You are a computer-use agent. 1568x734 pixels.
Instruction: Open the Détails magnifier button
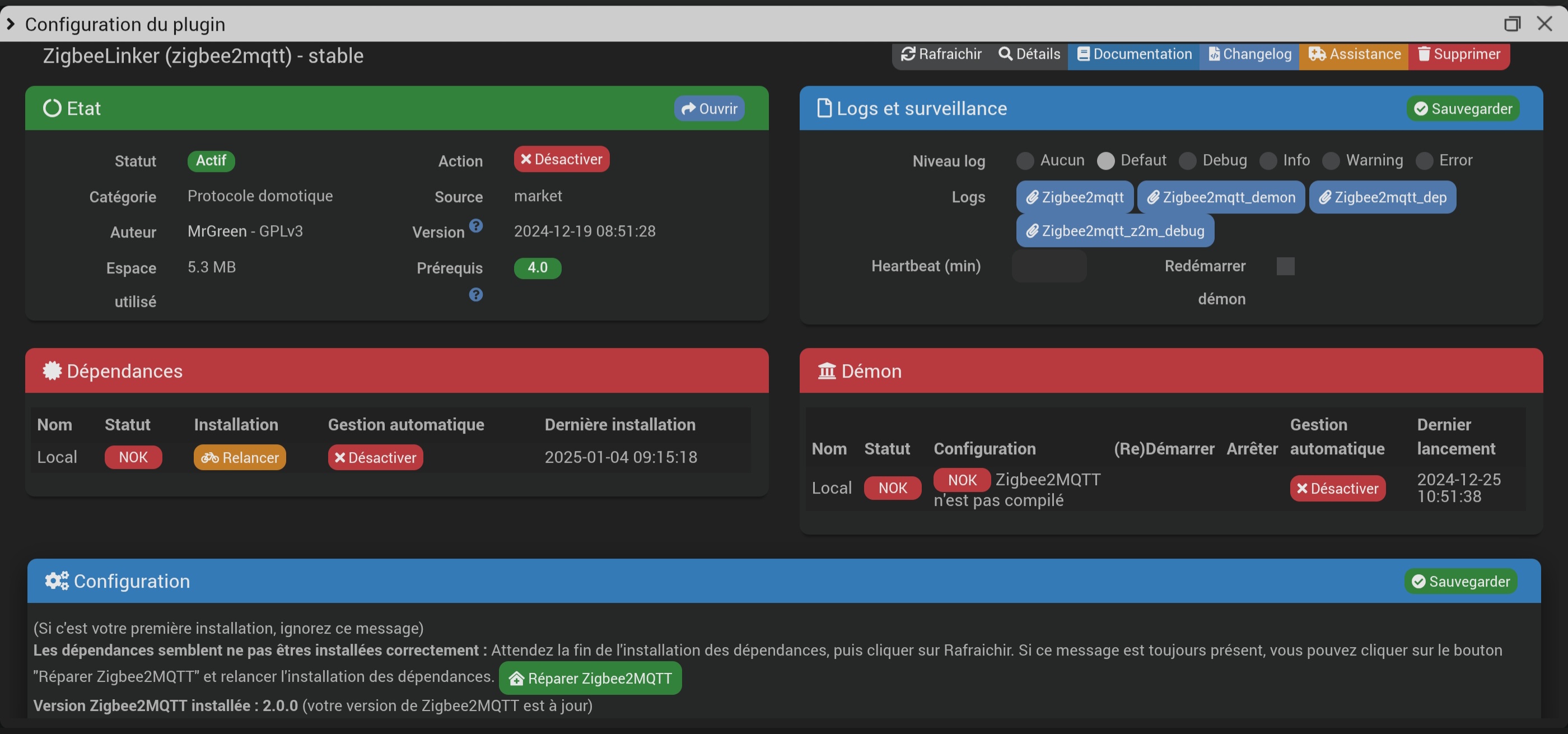tap(1029, 54)
